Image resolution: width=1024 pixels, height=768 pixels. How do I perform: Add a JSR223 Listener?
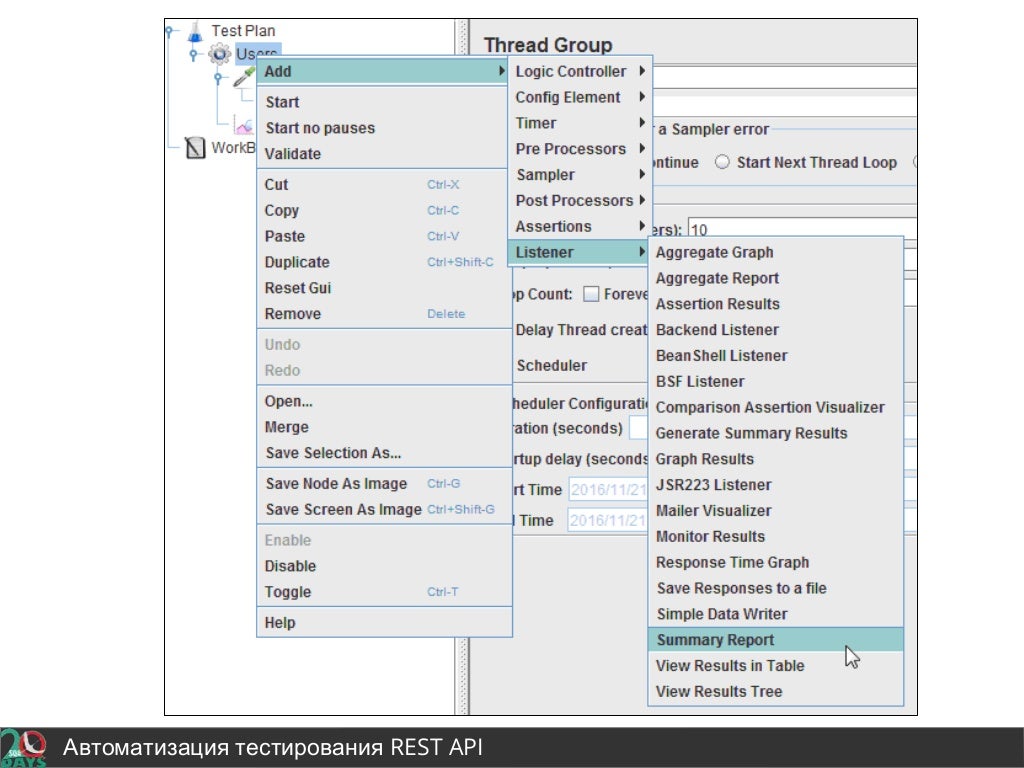click(776, 485)
